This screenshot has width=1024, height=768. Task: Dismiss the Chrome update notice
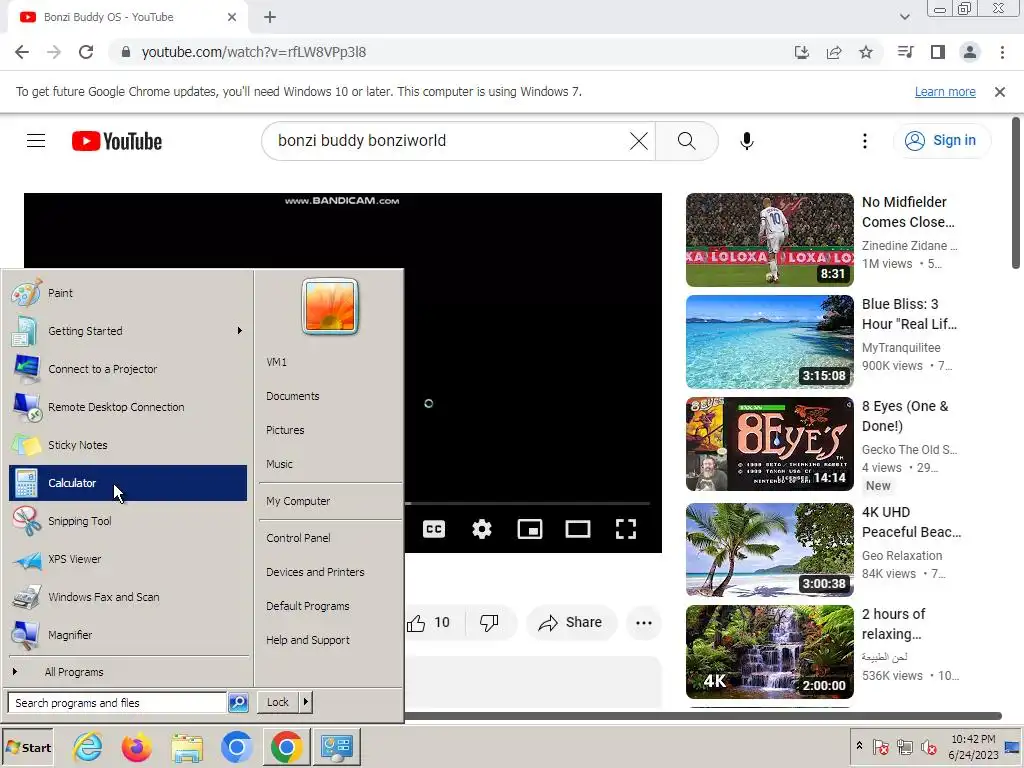click(x=1000, y=91)
